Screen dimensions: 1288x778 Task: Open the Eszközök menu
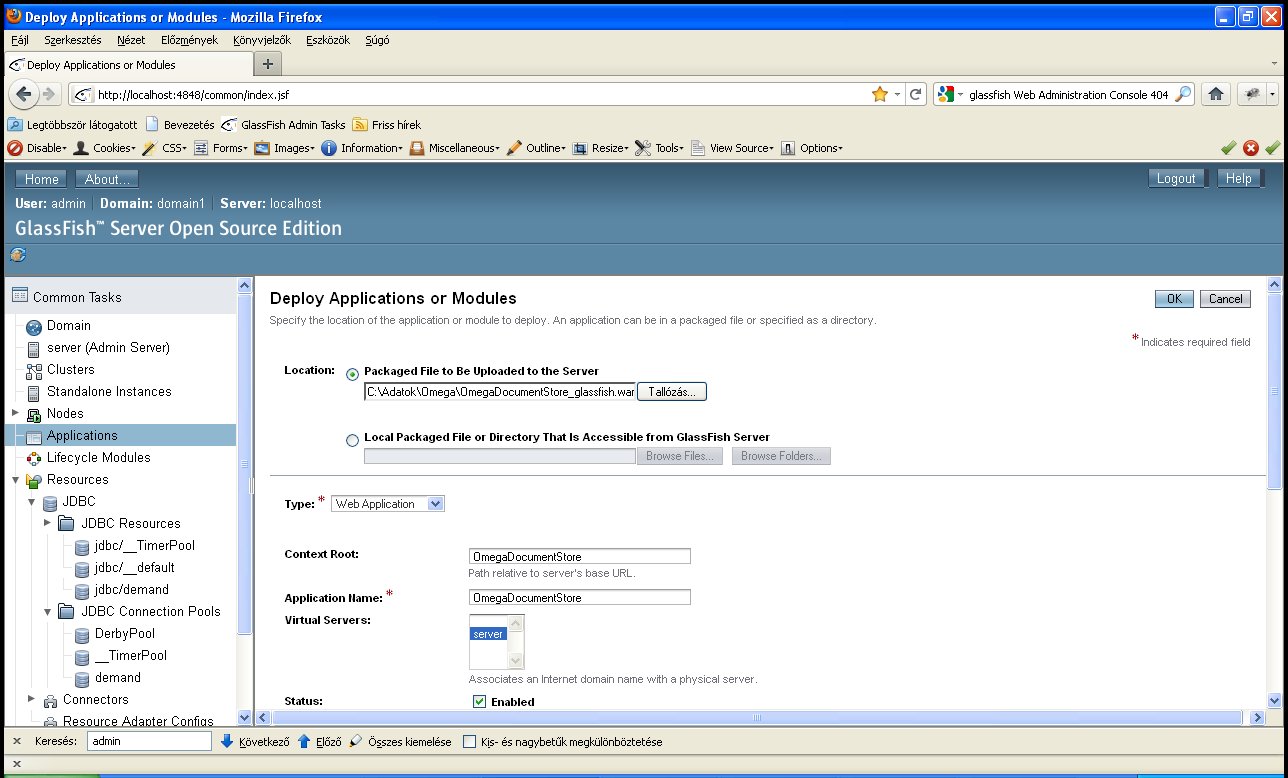pos(327,40)
